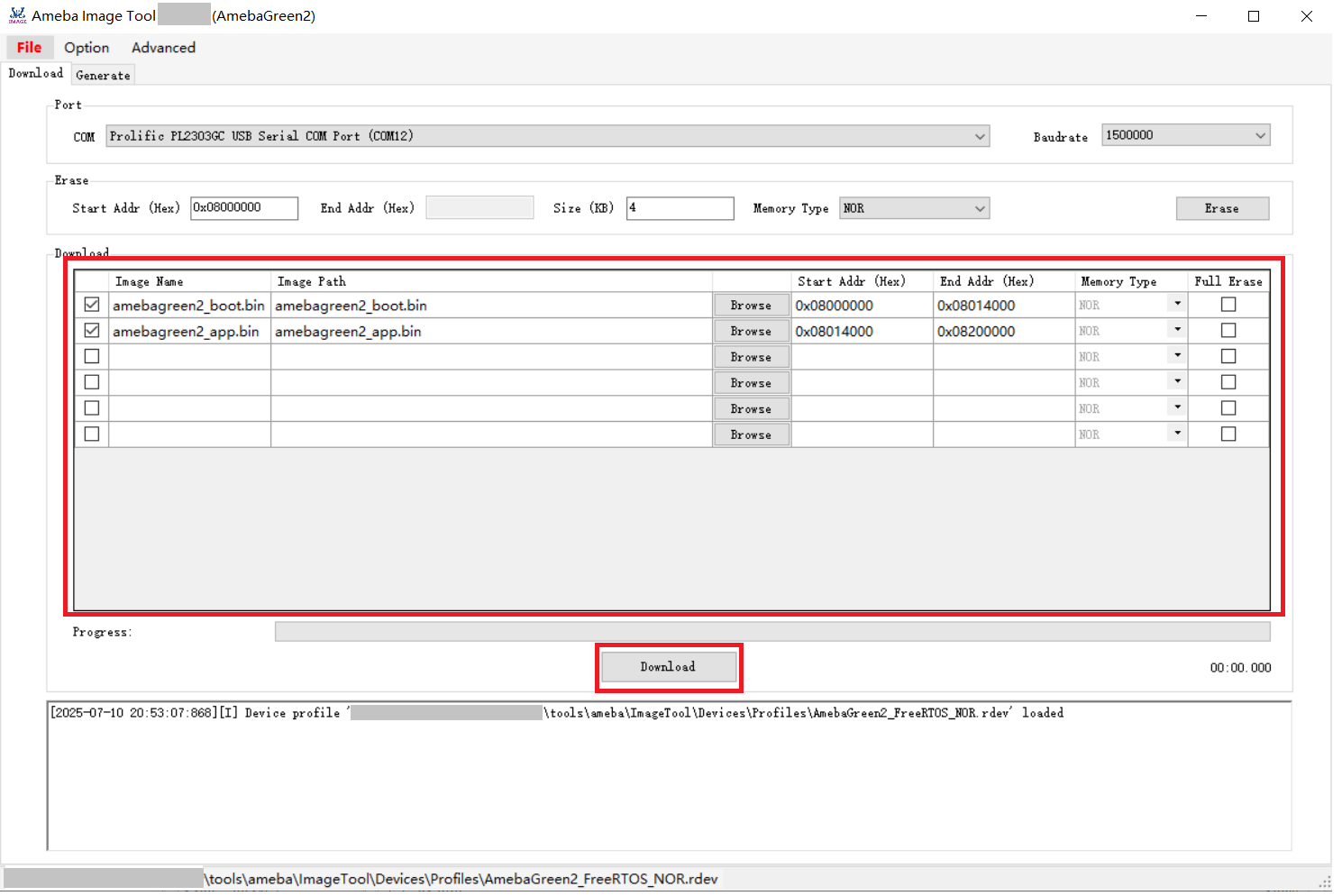Screen dimensions: 1342x896
Task: Expand the COM port dropdown
Action: [980, 136]
